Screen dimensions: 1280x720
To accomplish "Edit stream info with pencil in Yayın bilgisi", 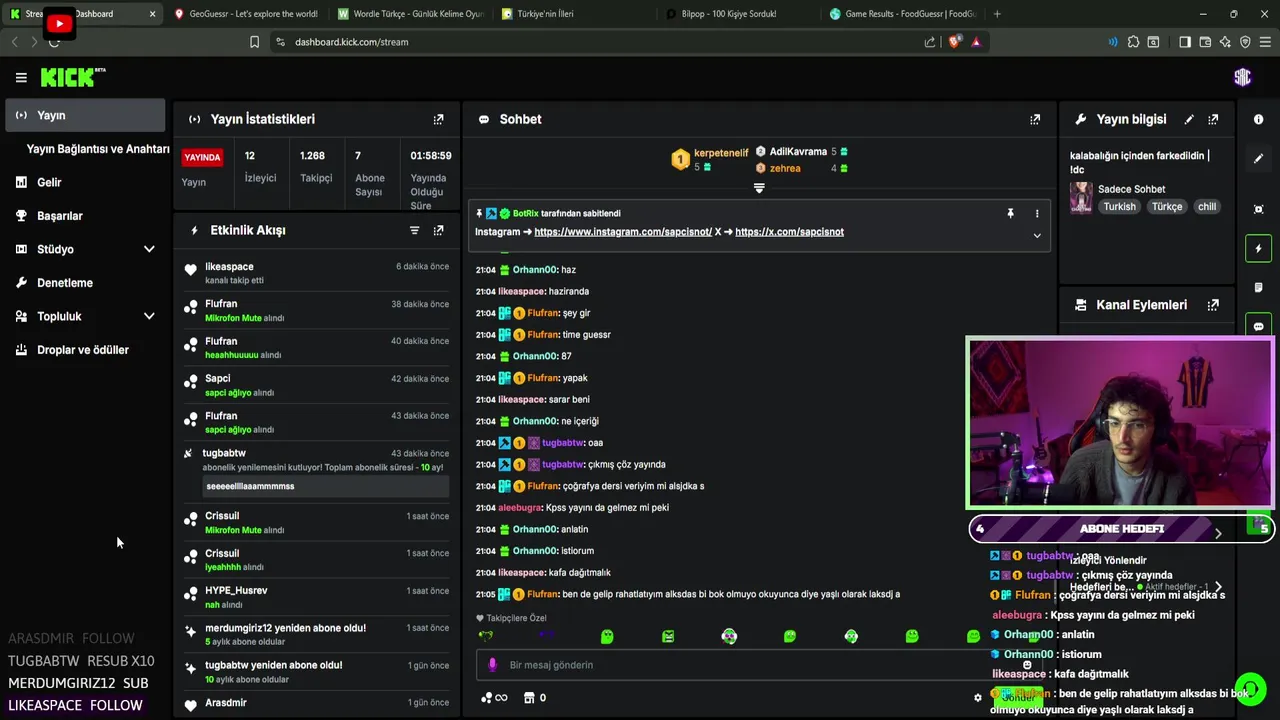I will click(1189, 119).
